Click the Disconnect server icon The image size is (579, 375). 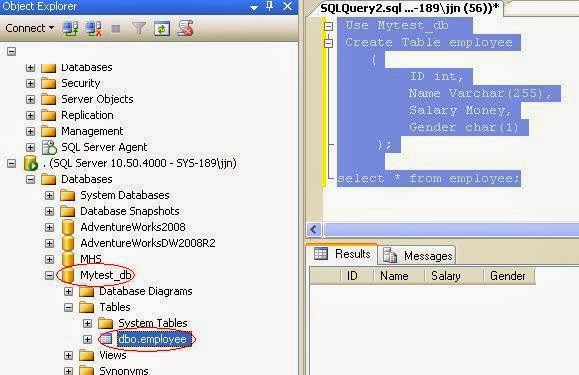(93, 29)
